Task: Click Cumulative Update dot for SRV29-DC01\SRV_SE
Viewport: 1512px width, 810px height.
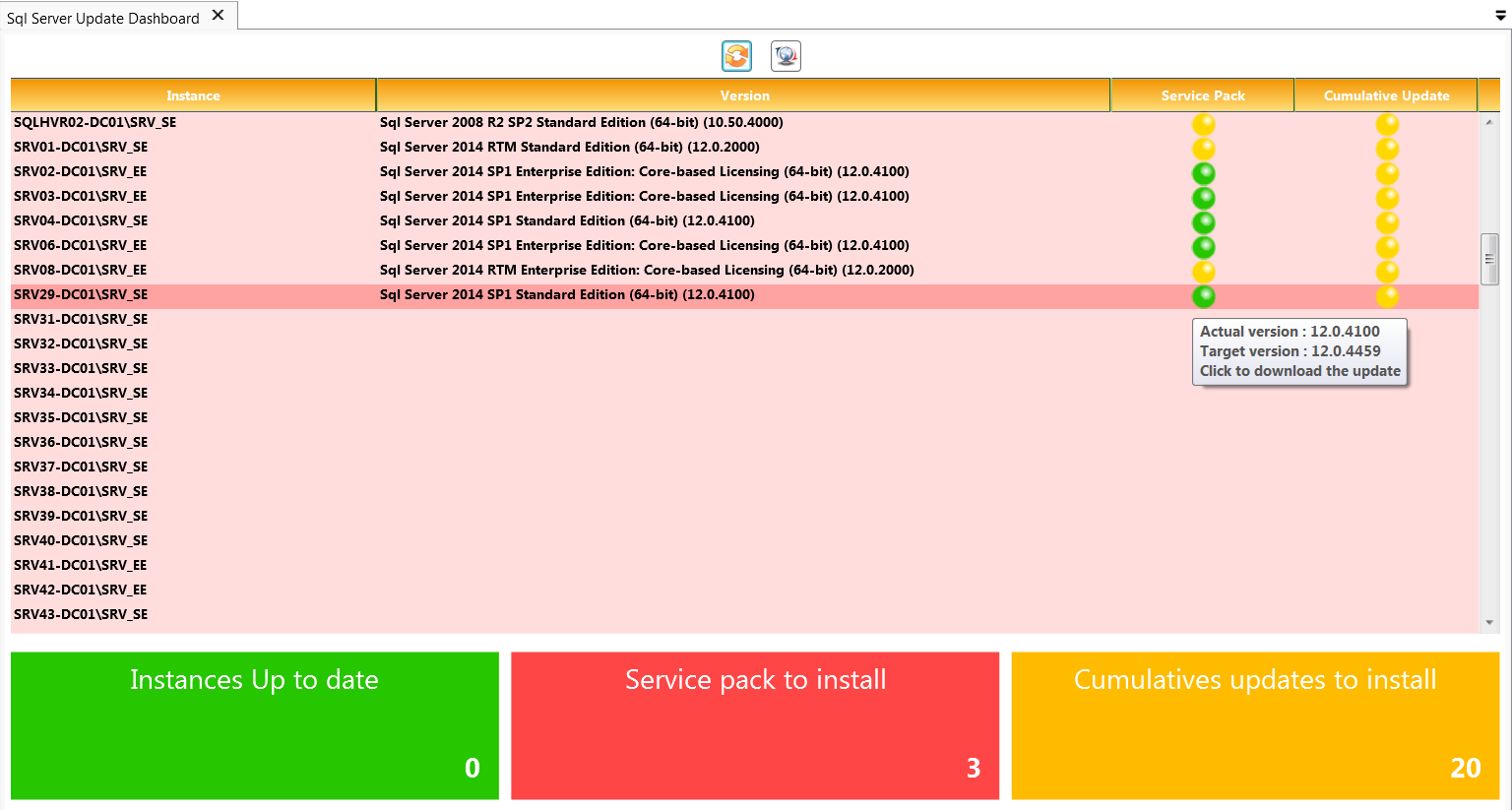Action: pos(1387,296)
